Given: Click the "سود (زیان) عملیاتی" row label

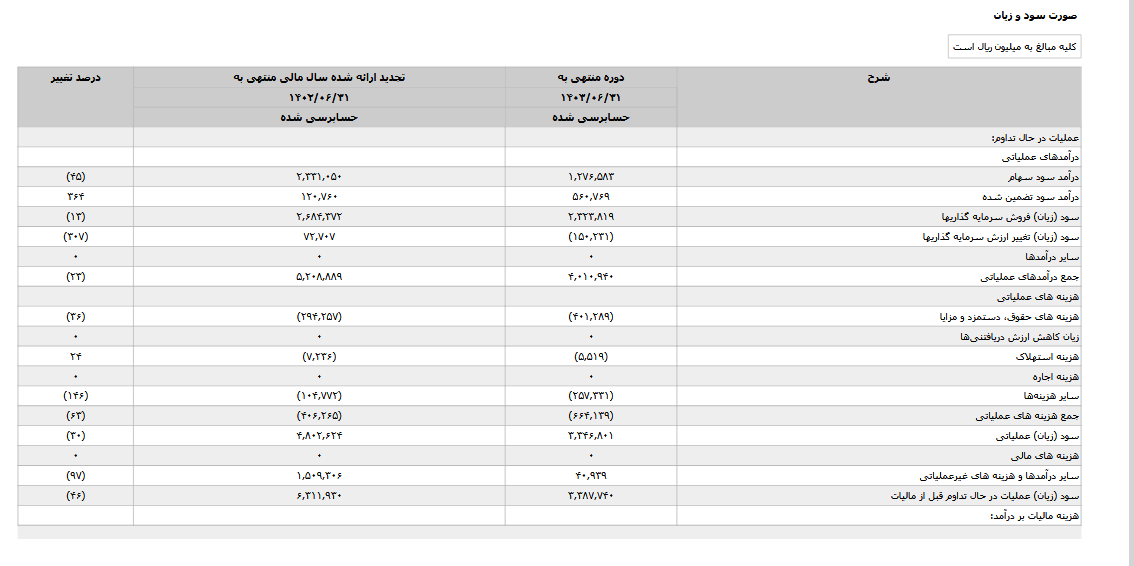Looking at the screenshot, I should (x=1036, y=436).
